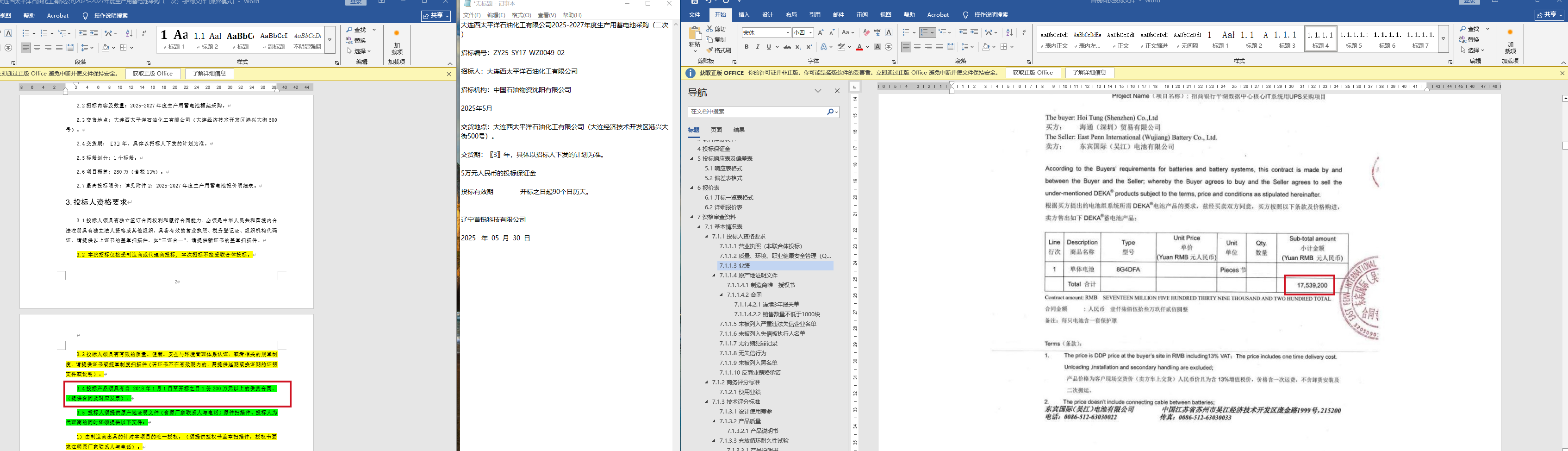Open Insert (插入) tab in right Word
Screen dimensions: 1568x451
pyautogui.click(x=744, y=15)
